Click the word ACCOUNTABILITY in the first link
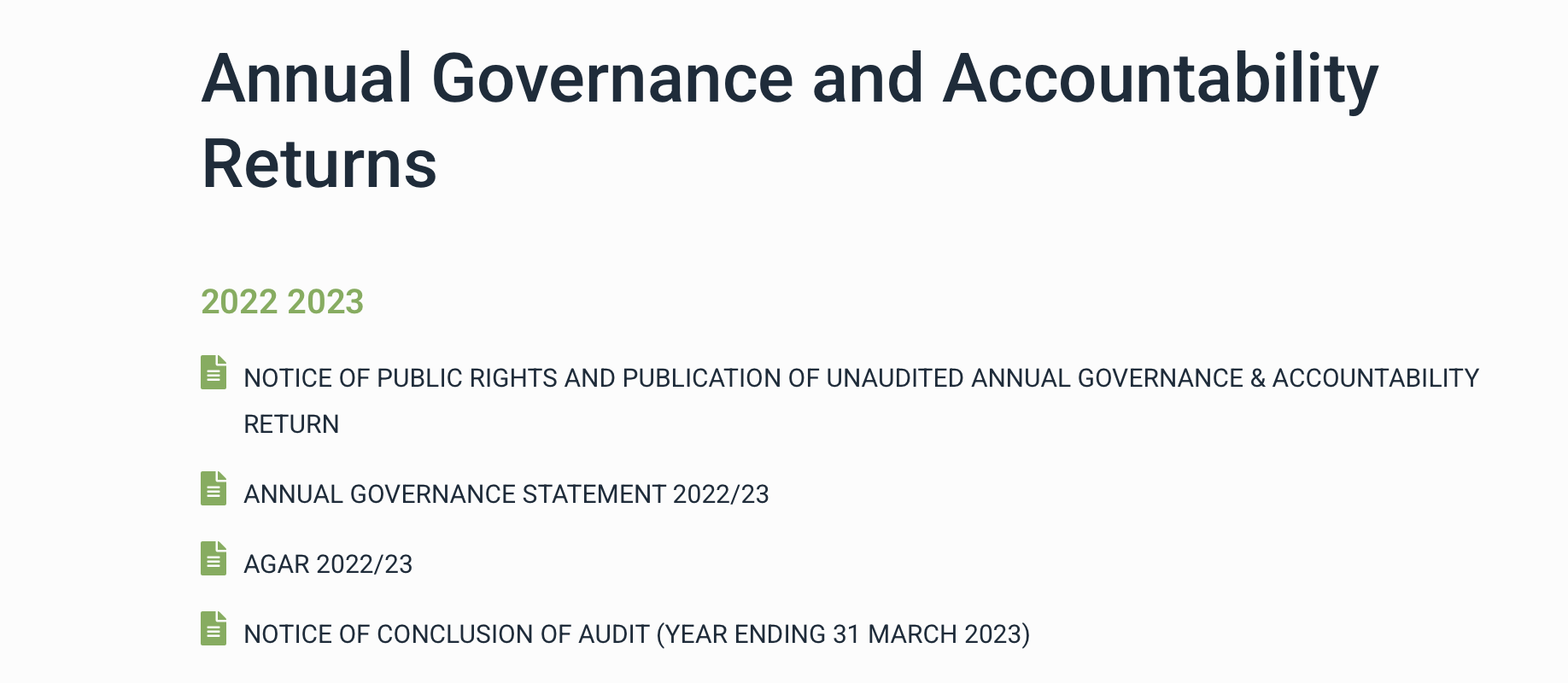1568x683 pixels. click(1375, 378)
